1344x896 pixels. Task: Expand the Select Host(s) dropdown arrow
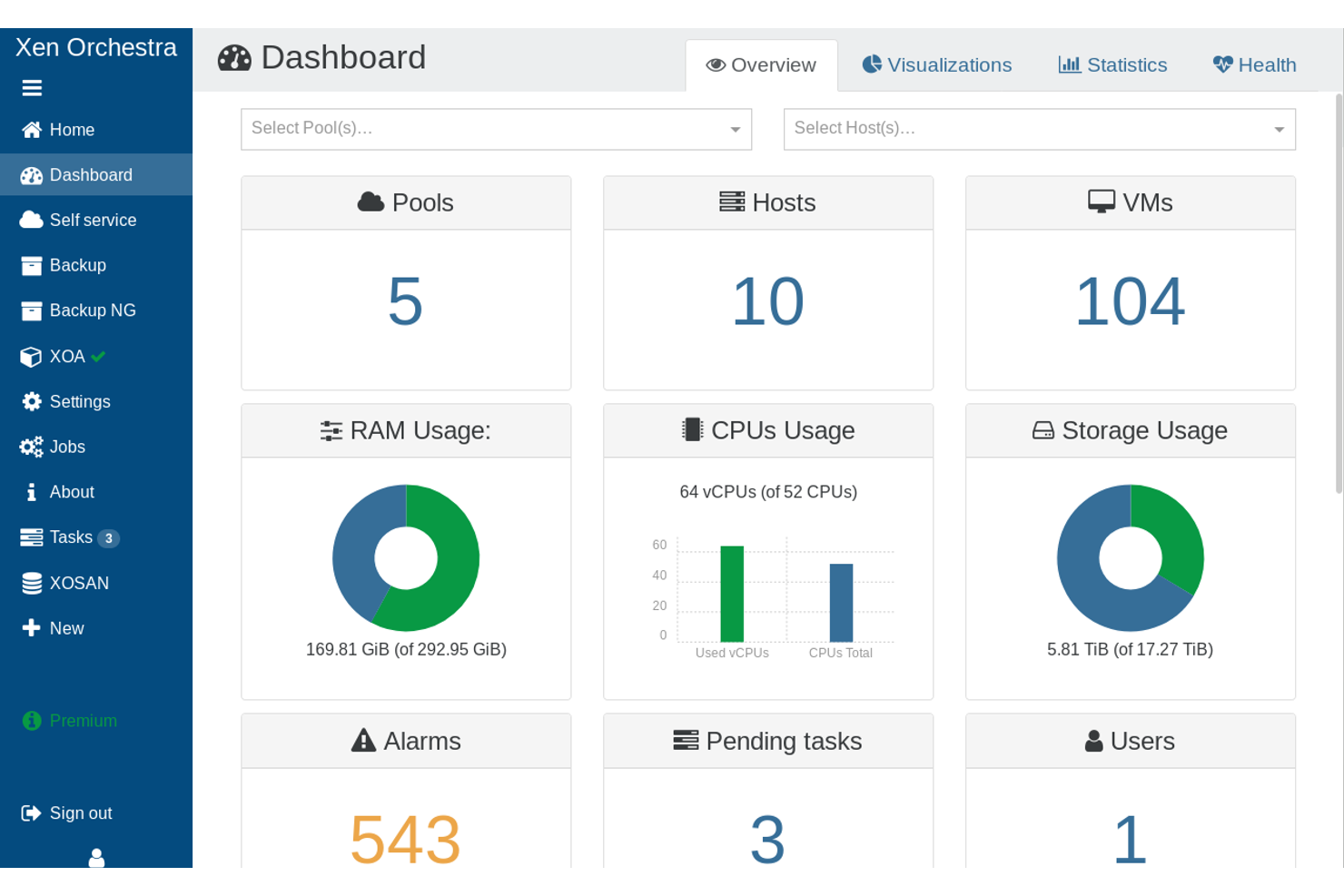pos(1278,129)
